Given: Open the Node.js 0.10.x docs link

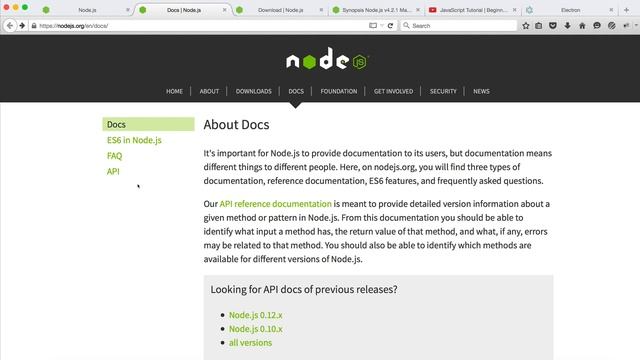Looking at the screenshot, I should [x=256, y=329].
